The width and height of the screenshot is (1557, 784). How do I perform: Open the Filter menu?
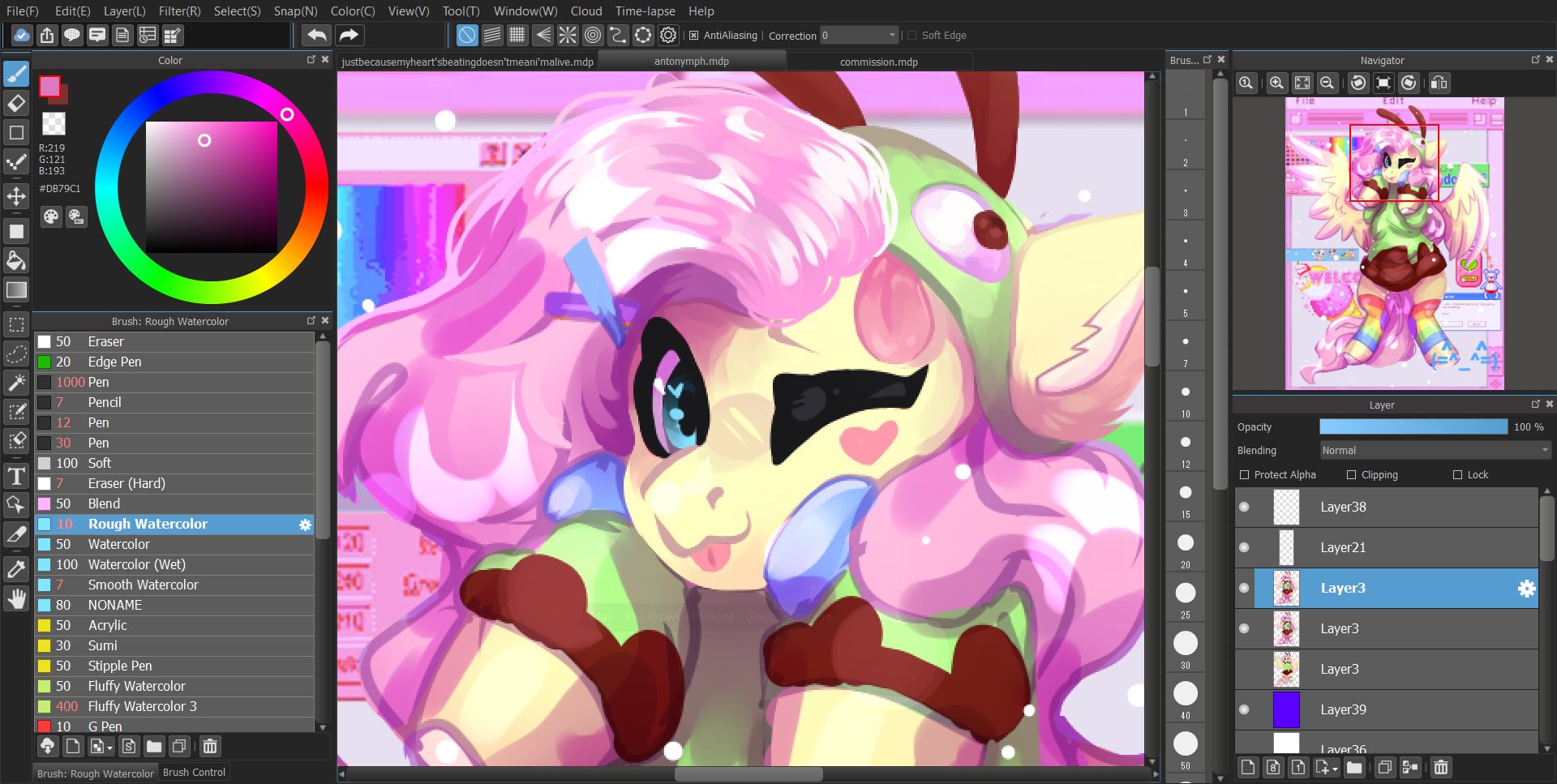(x=179, y=11)
